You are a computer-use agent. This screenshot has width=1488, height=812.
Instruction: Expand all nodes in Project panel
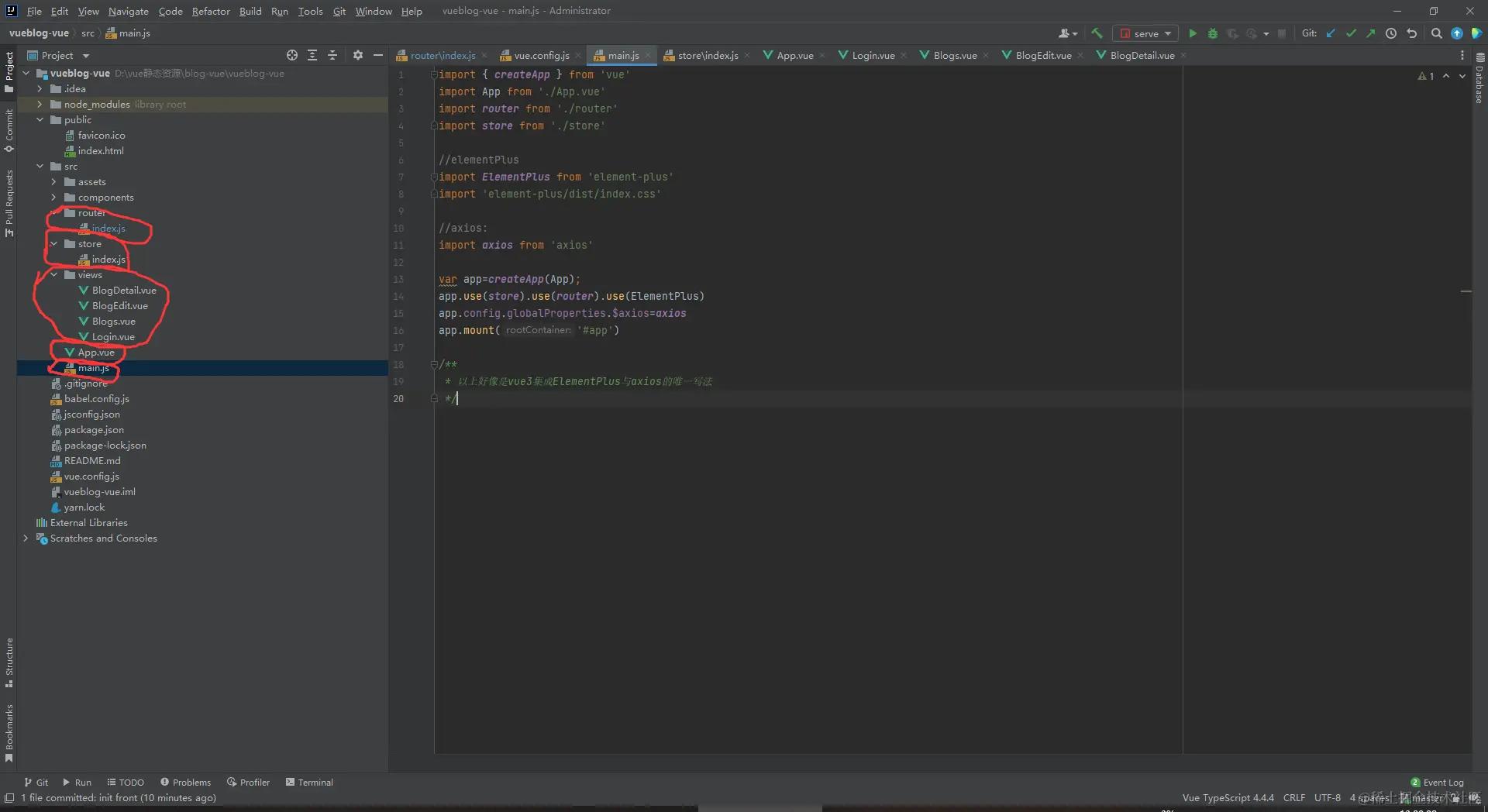[x=312, y=55]
